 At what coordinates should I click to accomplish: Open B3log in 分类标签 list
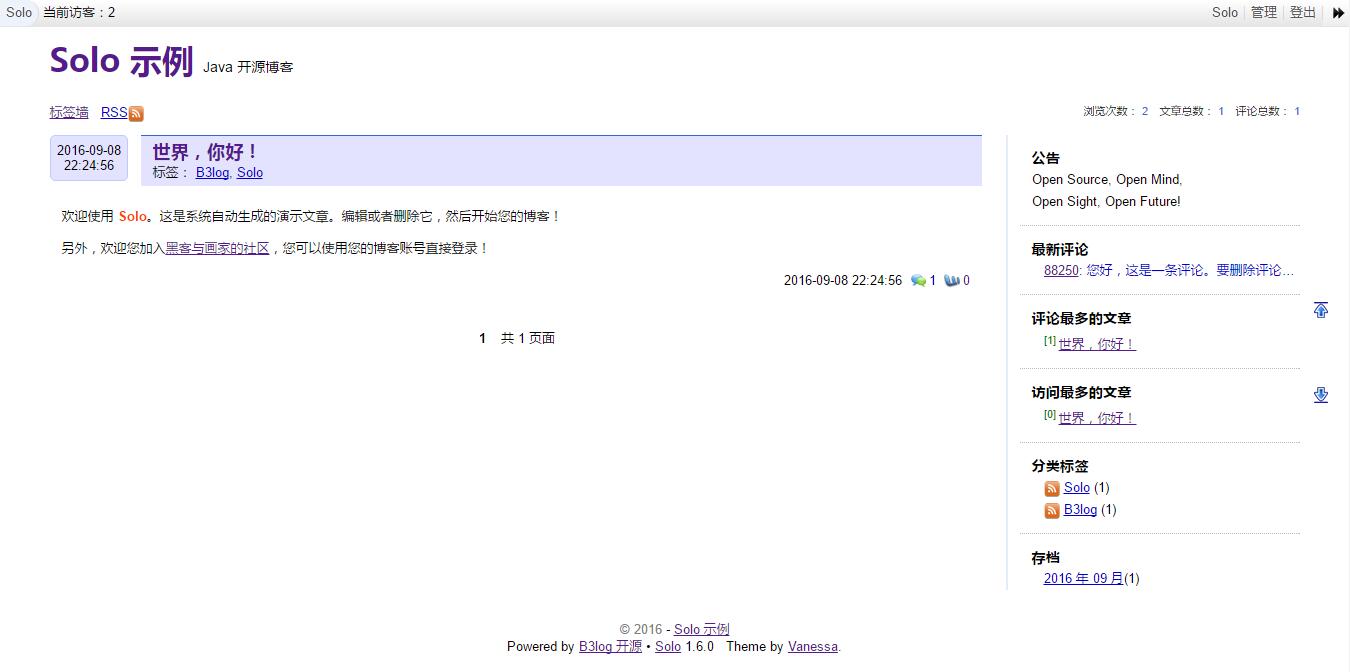(x=1080, y=509)
